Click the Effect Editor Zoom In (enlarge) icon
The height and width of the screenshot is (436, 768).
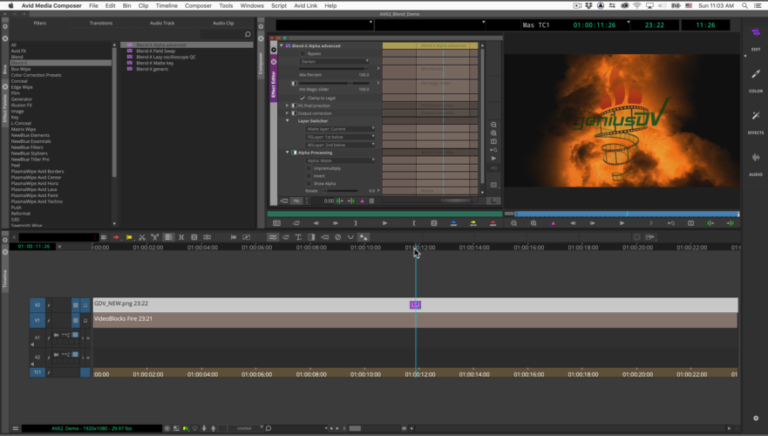point(493,133)
